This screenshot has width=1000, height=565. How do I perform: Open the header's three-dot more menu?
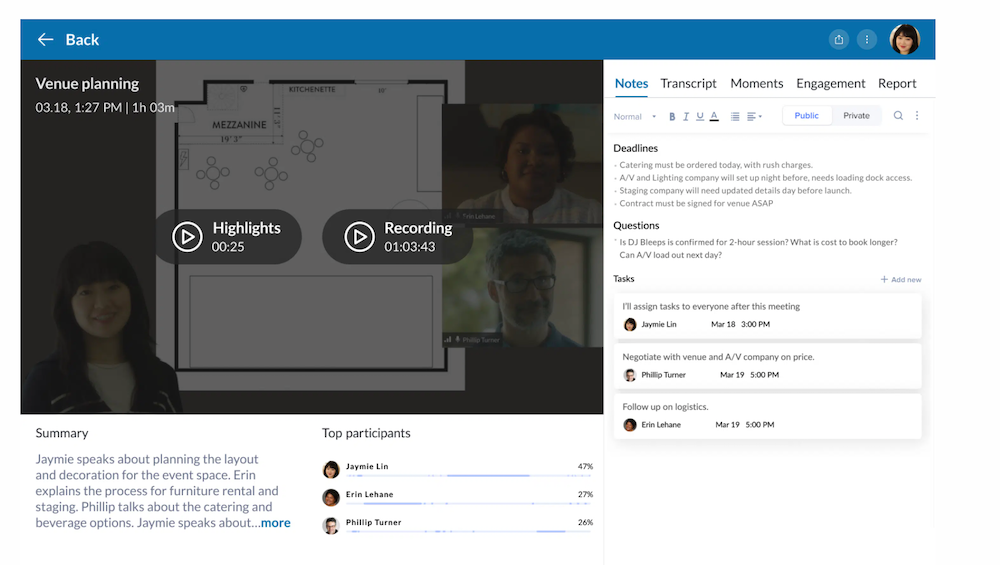tap(867, 40)
